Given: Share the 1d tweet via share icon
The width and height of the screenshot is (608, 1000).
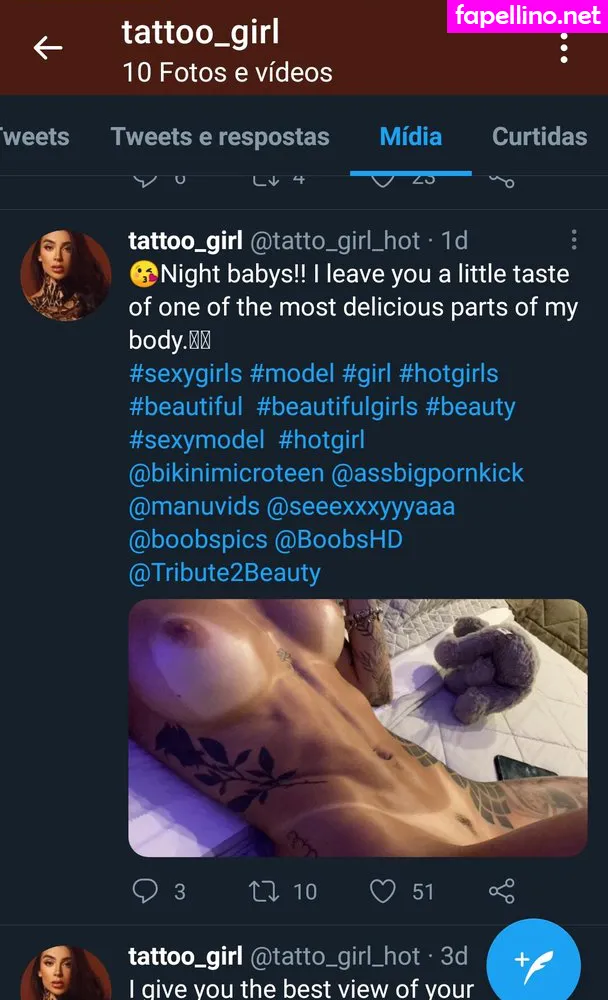Looking at the screenshot, I should point(502,890).
